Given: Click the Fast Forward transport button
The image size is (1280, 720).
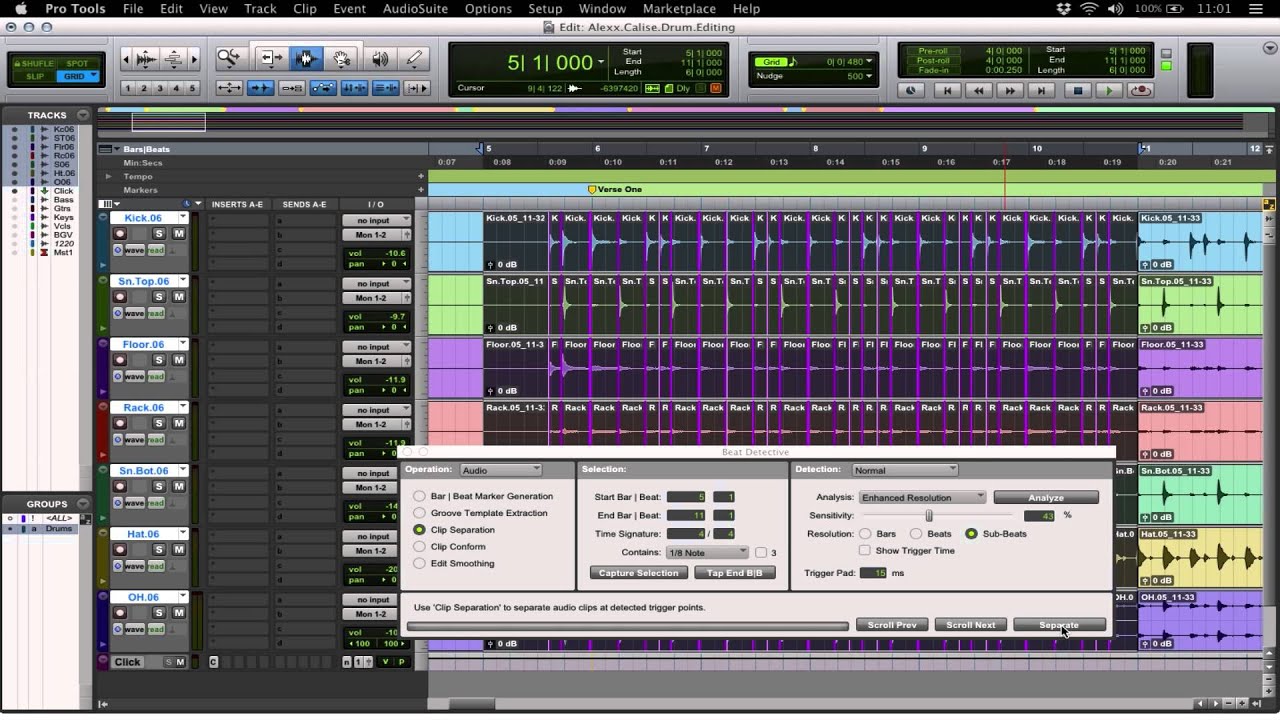Looking at the screenshot, I should [x=1010, y=90].
